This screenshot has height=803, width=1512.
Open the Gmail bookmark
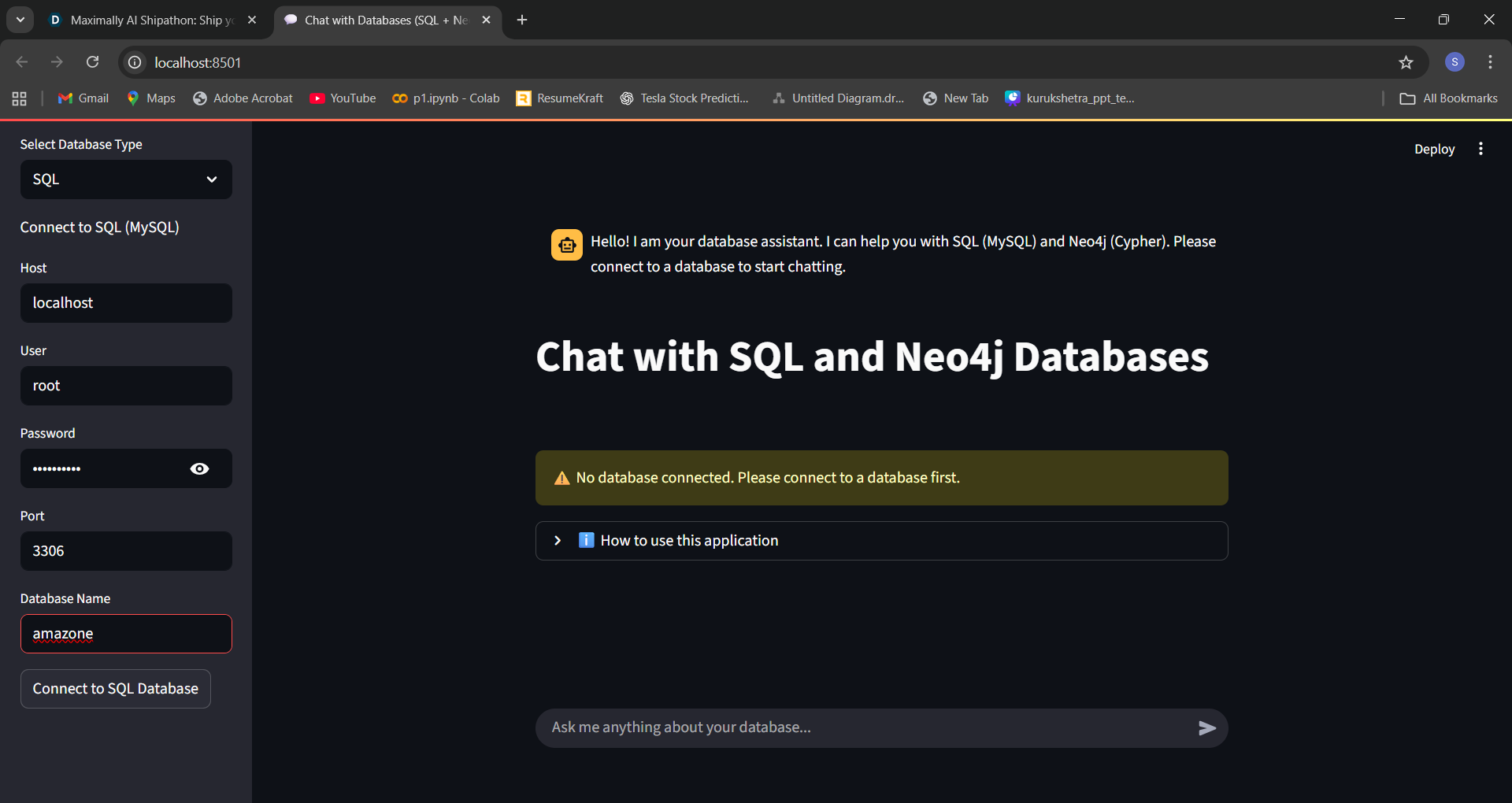tap(83, 98)
